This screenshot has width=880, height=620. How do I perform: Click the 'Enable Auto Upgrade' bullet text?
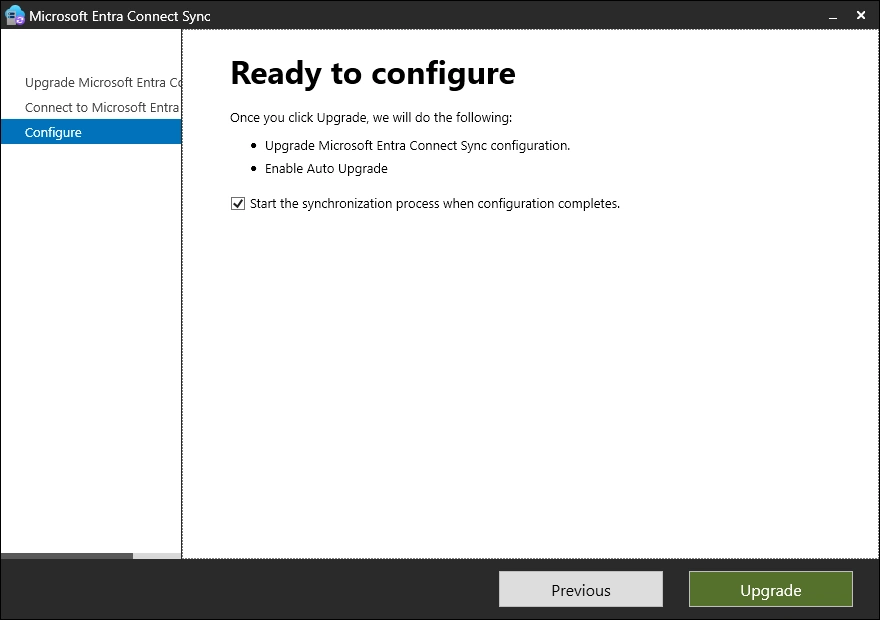pyautogui.click(x=326, y=168)
